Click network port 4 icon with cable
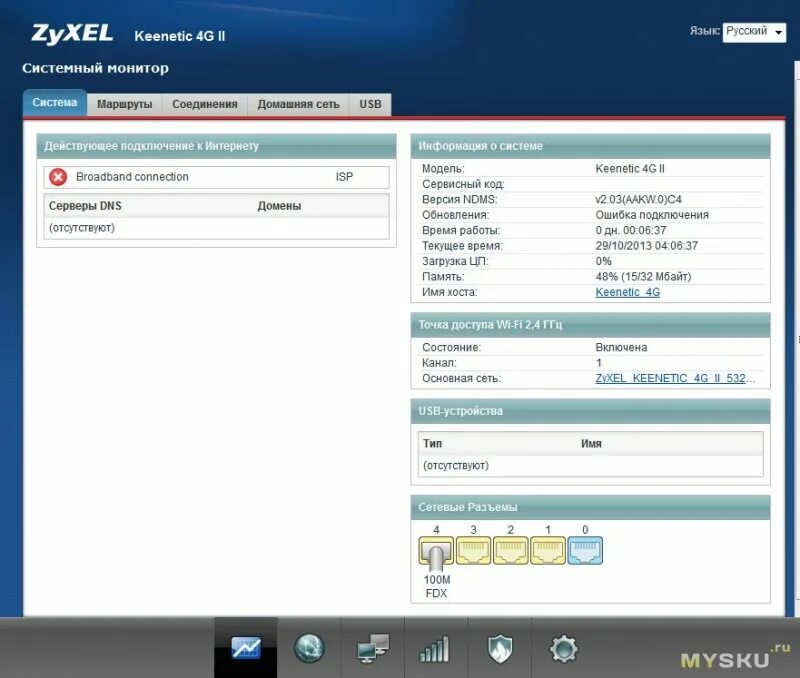800x678 pixels. [436, 553]
